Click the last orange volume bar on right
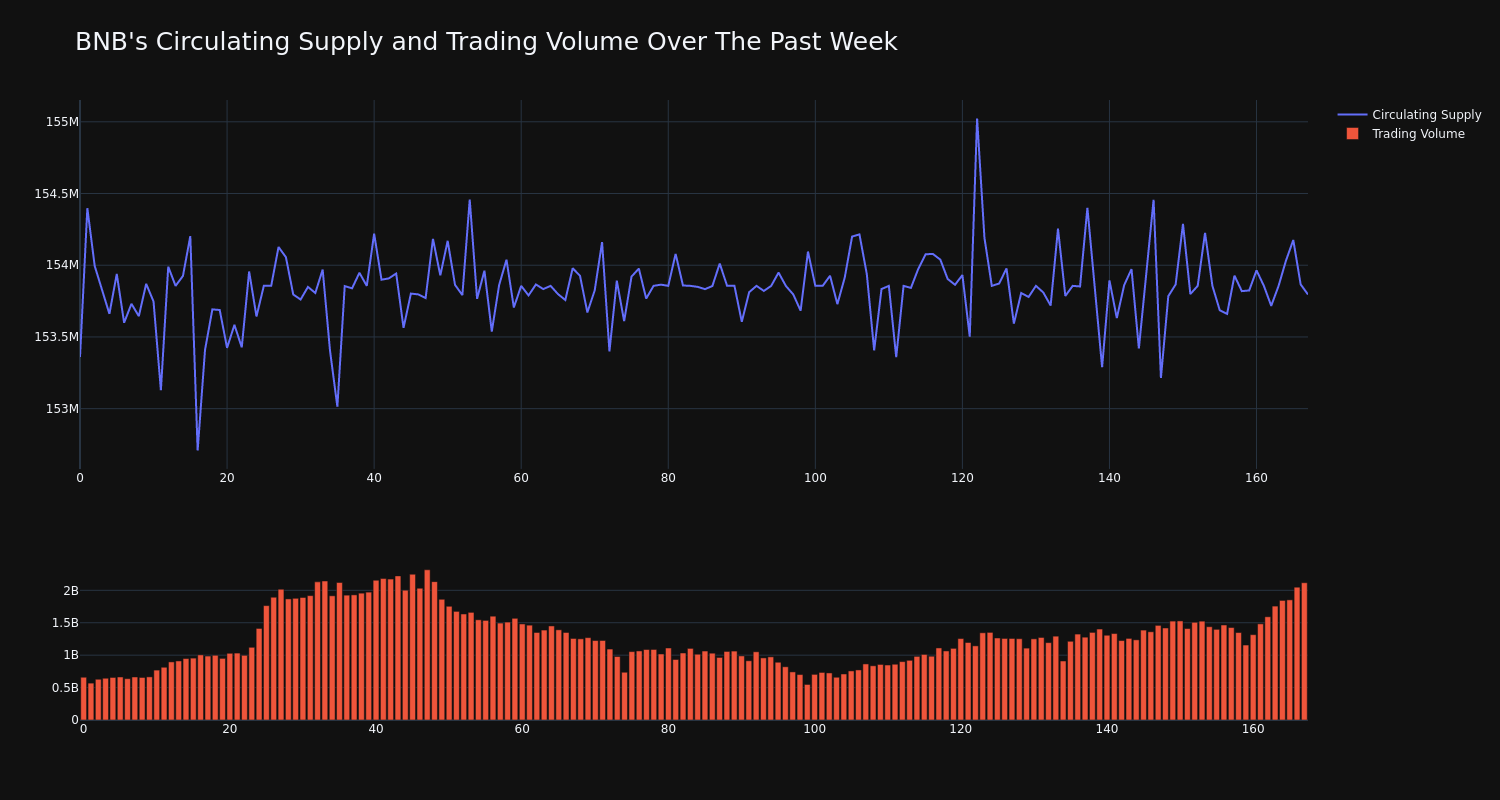1500x800 pixels. 1304,651
